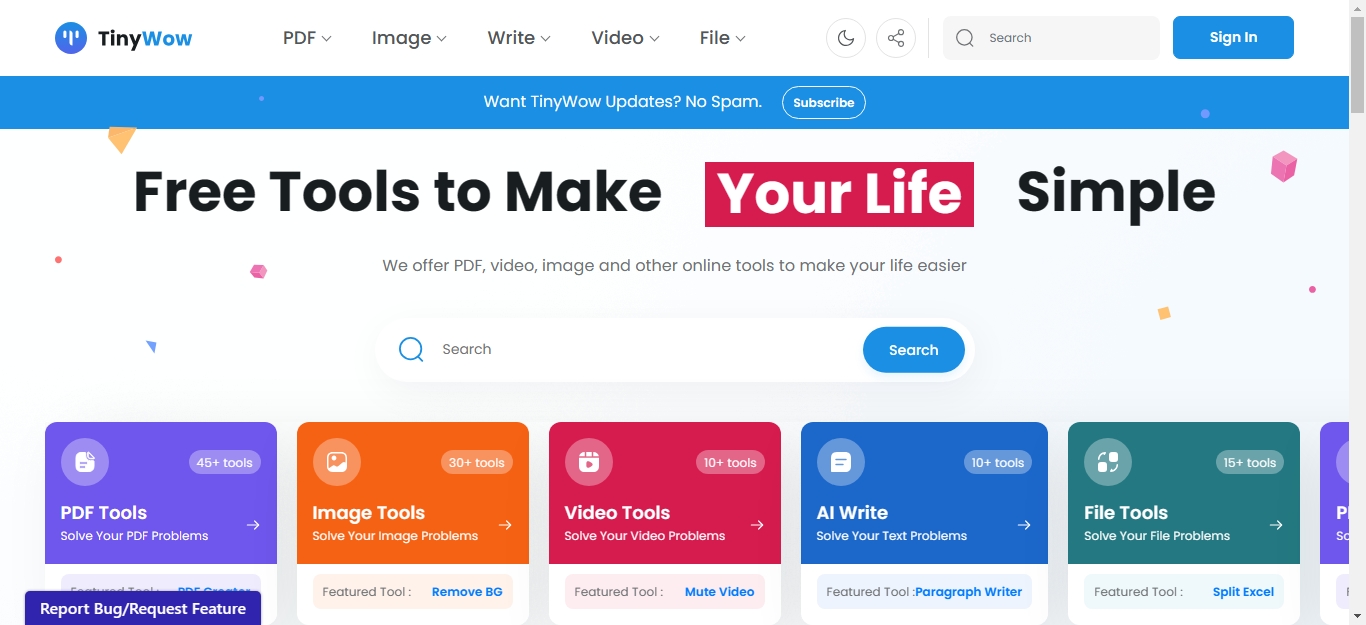Click the "Image Tools" card title
Viewport: 1366px width, 625px height.
[369, 513]
